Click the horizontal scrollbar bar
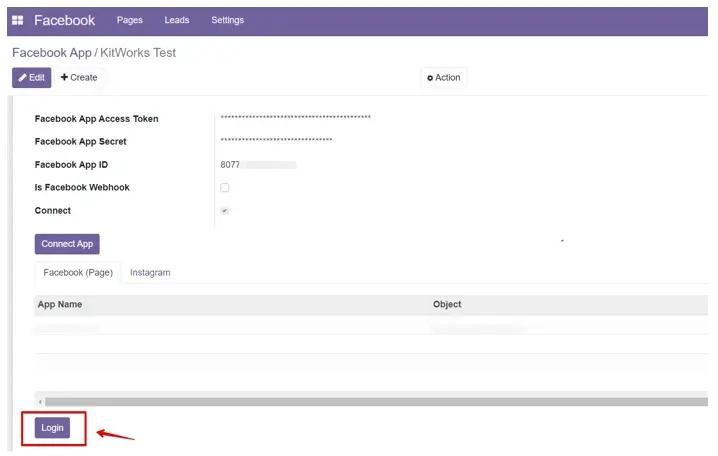The image size is (718, 456). point(376,402)
